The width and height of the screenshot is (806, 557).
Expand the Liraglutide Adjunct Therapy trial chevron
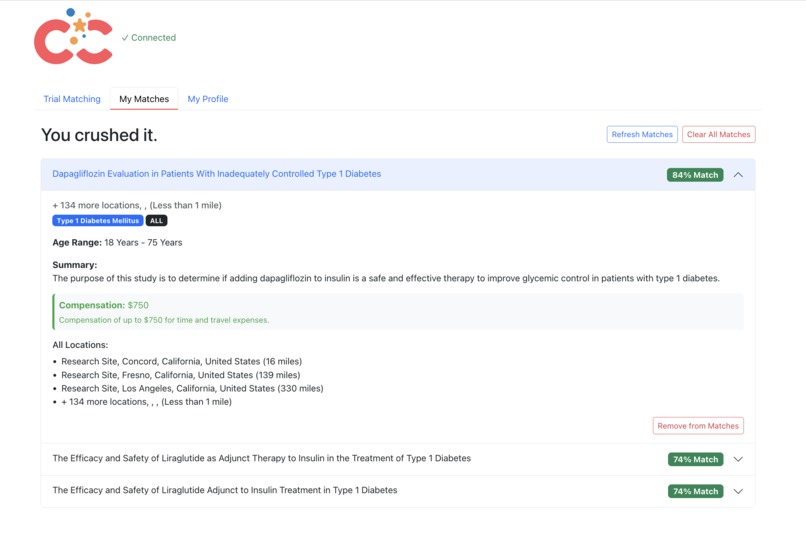pyautogui.click(x=738, y=459)
